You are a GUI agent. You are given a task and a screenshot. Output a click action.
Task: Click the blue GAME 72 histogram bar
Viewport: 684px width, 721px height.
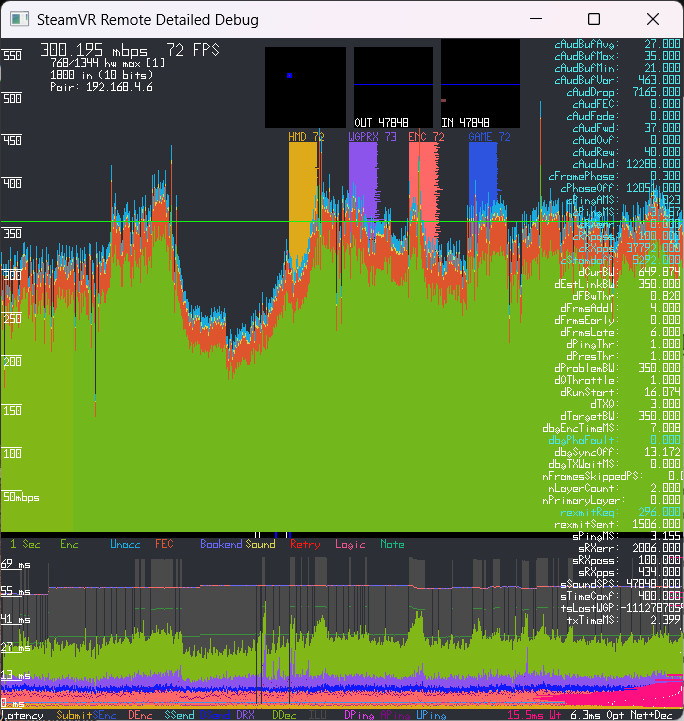(x=483, y=190)
